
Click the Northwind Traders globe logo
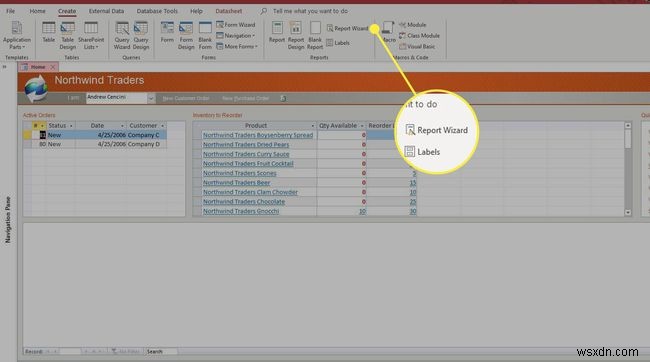(x=36, y=89)
